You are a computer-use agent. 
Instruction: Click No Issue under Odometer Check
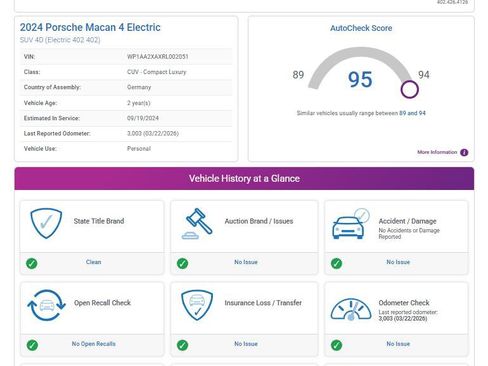(x=398, y=344)
